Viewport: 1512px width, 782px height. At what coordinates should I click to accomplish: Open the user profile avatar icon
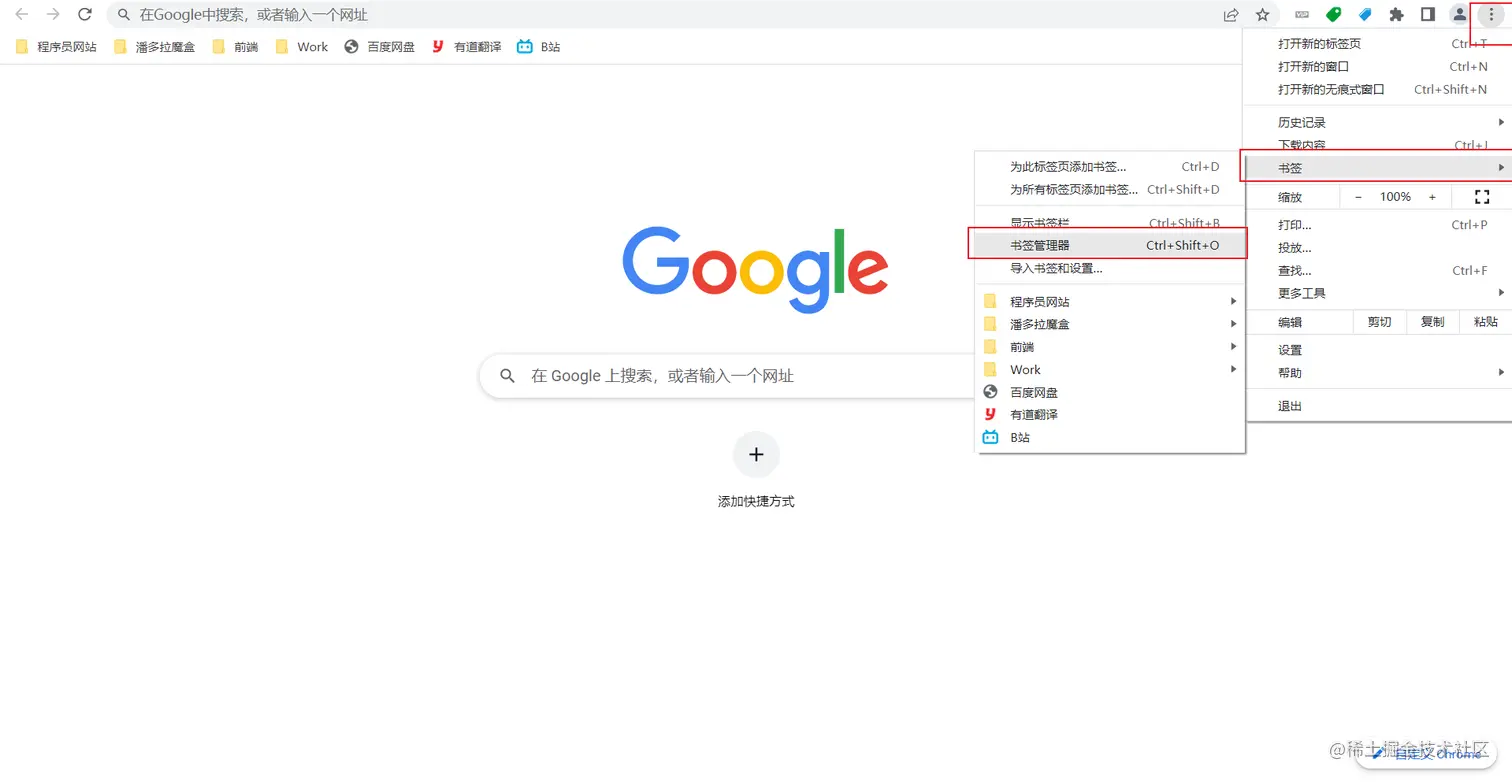pos(1460,15)
